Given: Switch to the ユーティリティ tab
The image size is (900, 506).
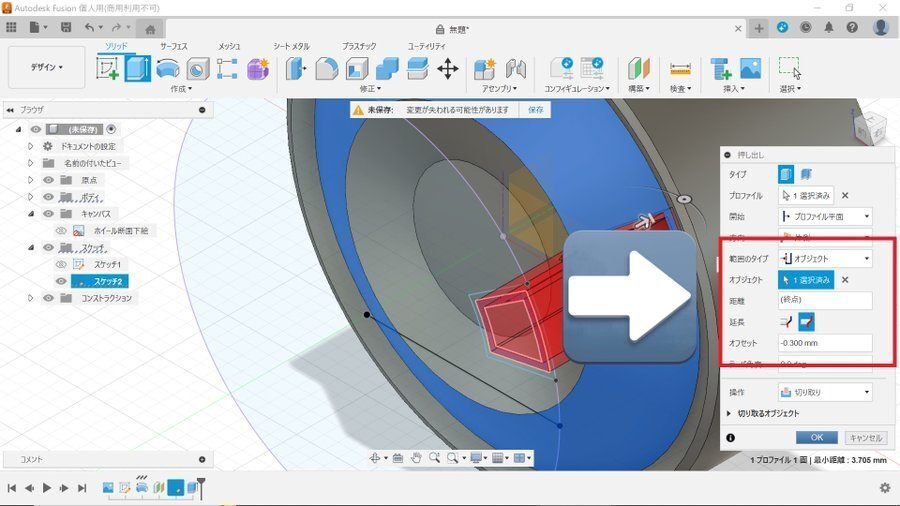Looking at the screenshot, I should (426, 46).
